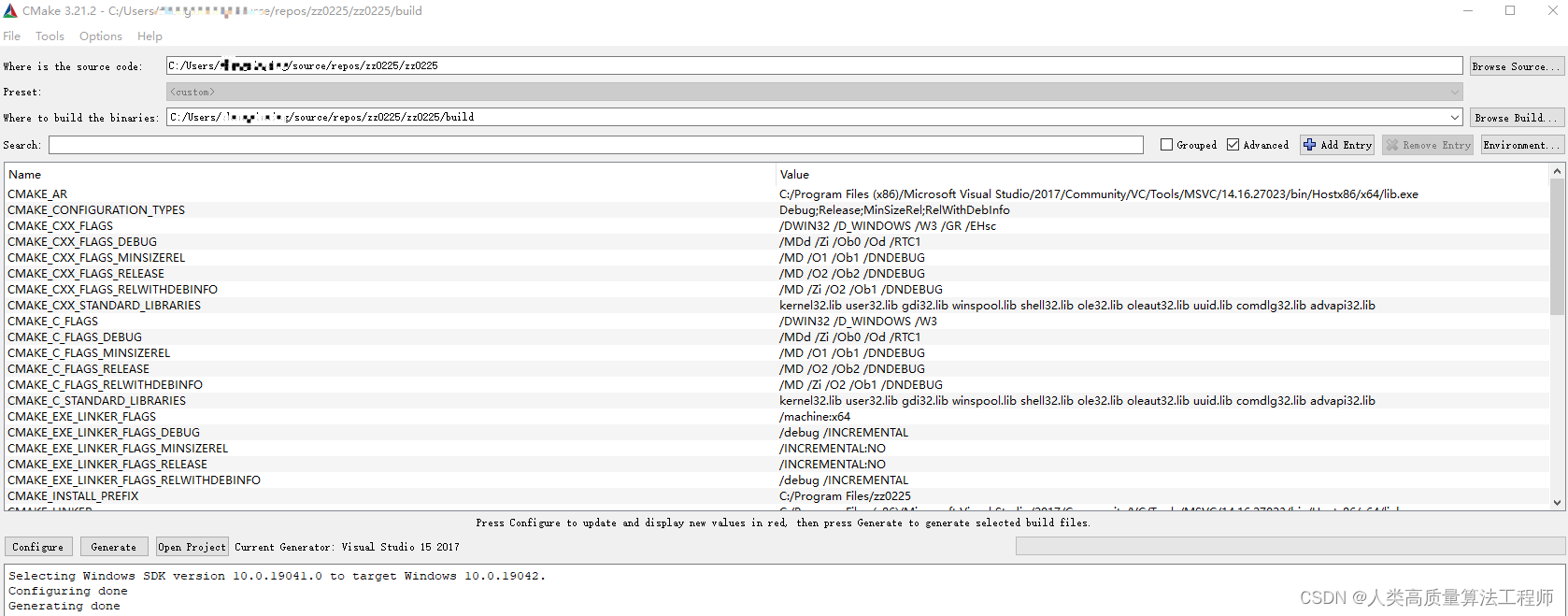Click the Debug;Release;MinSizeRel;RelWithDebInfo value

894,210
